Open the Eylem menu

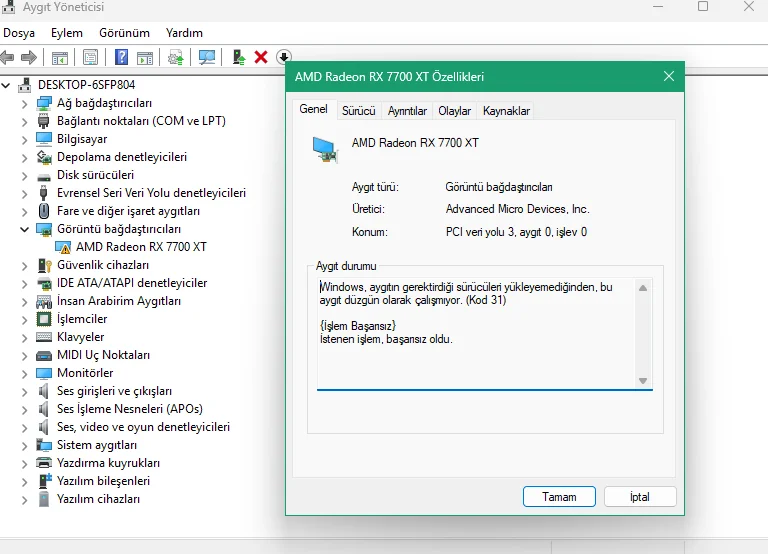pyautogui.click(x=67, y=33)
